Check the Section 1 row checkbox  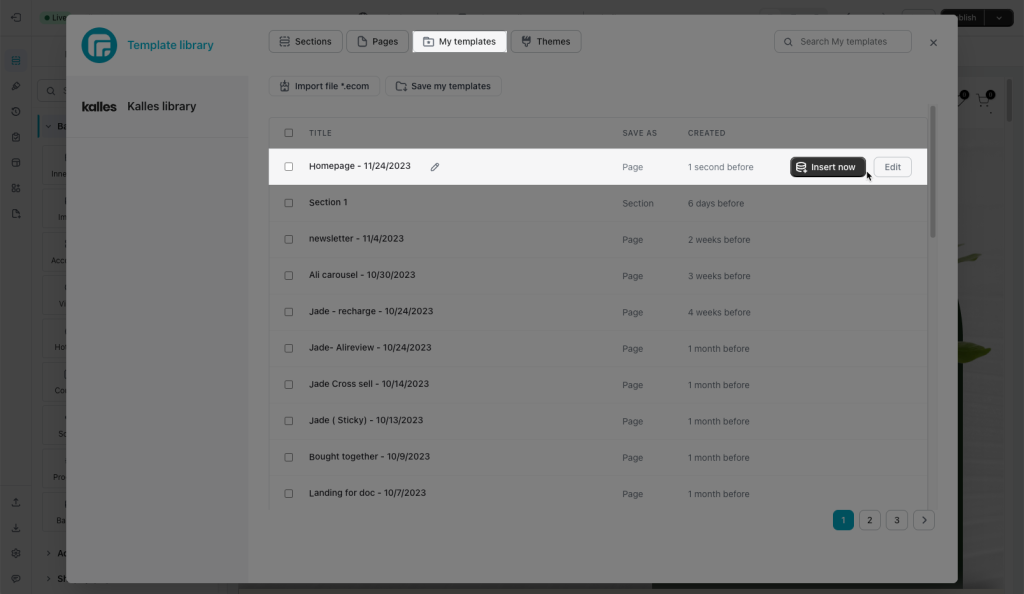[x=289, y=203]
